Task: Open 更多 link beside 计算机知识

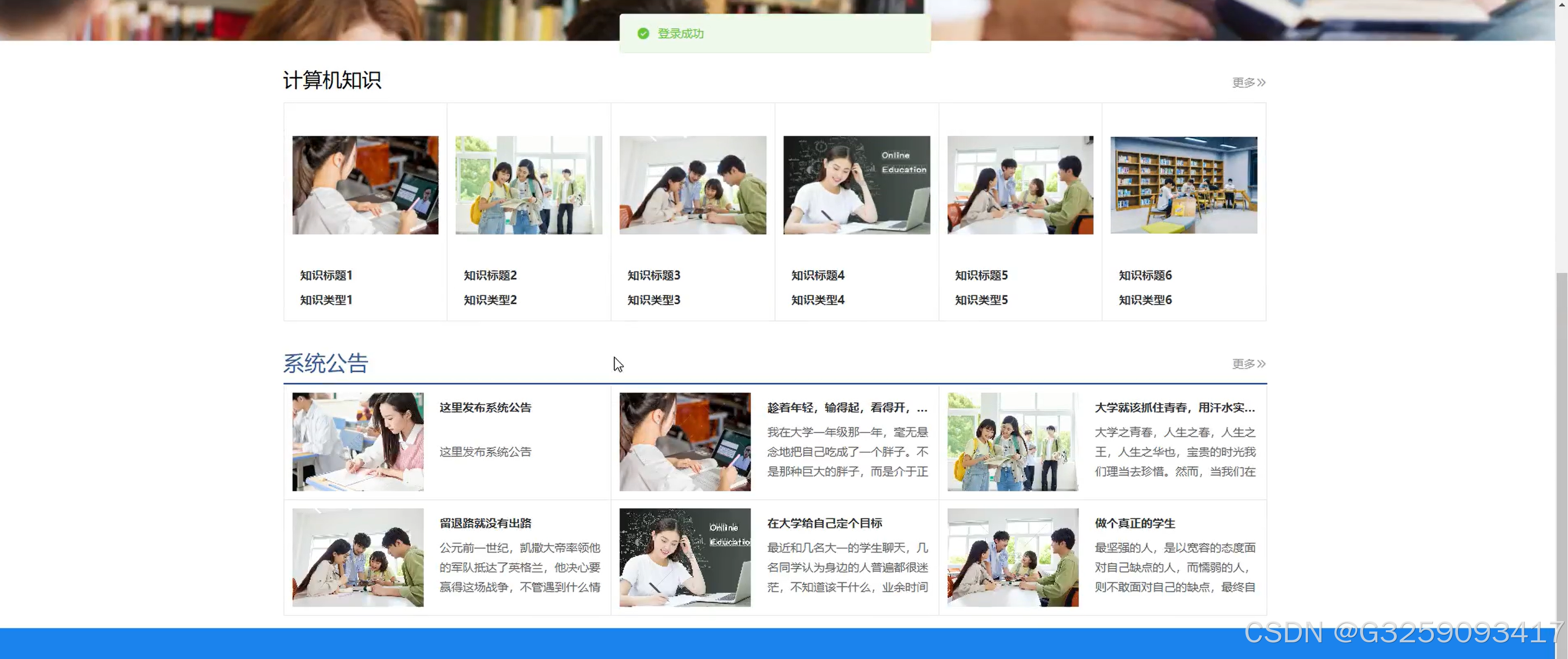Action: click(1249, 82)
